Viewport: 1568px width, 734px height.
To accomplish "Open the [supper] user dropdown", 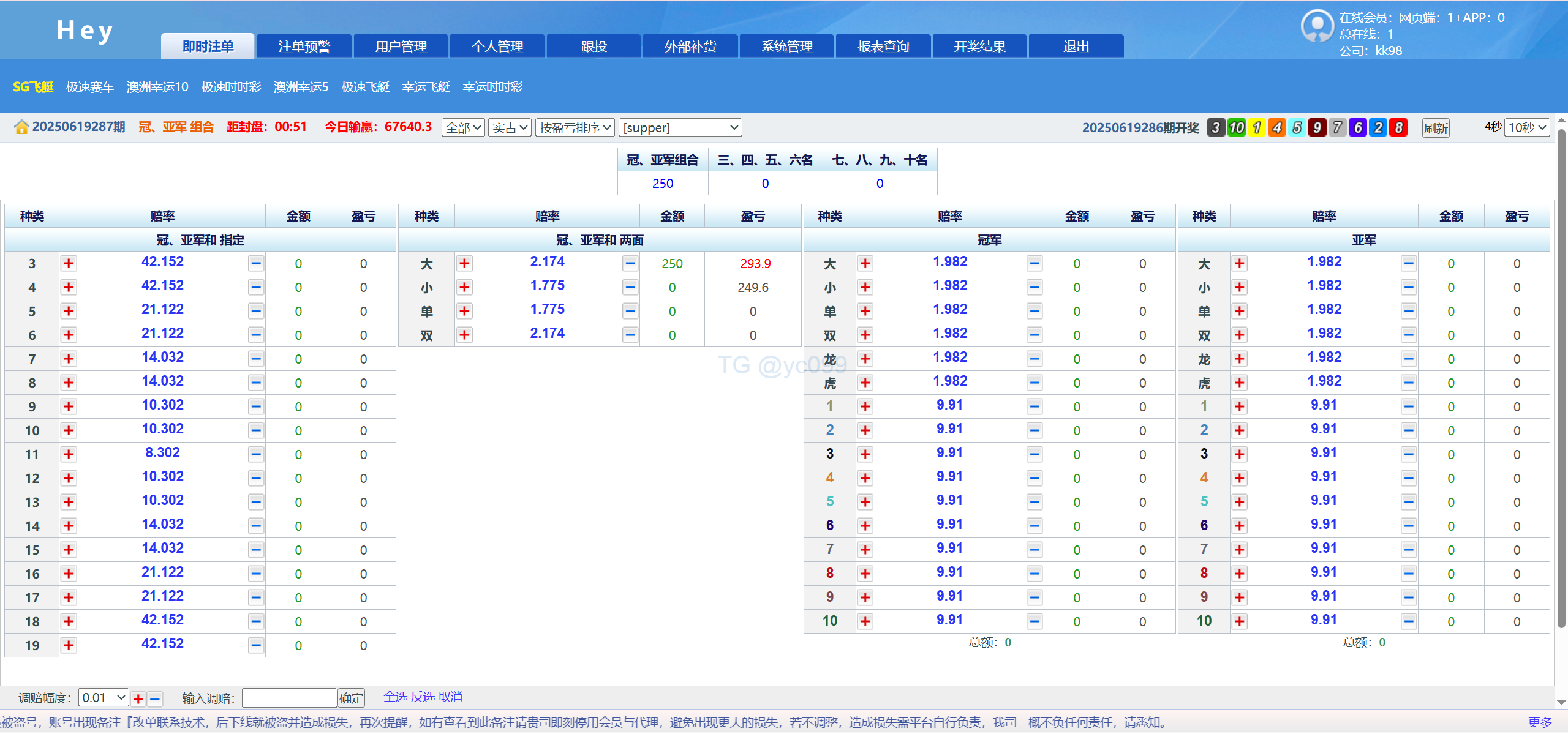I will pyautogui.click(x=680, y=127).
